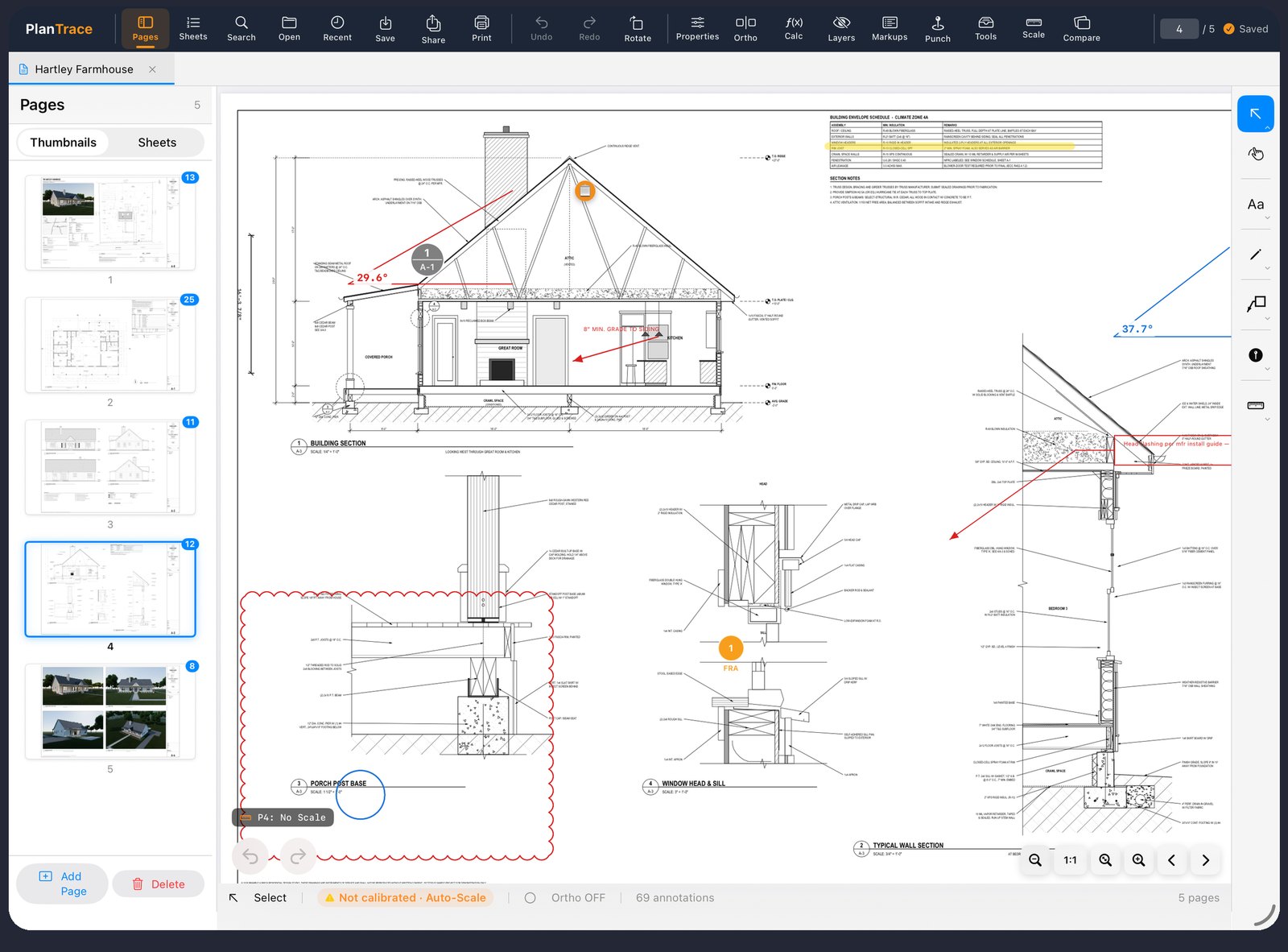Select the Hartley Farmhouse document tab
1288x952 pixels.
[84, 69]
